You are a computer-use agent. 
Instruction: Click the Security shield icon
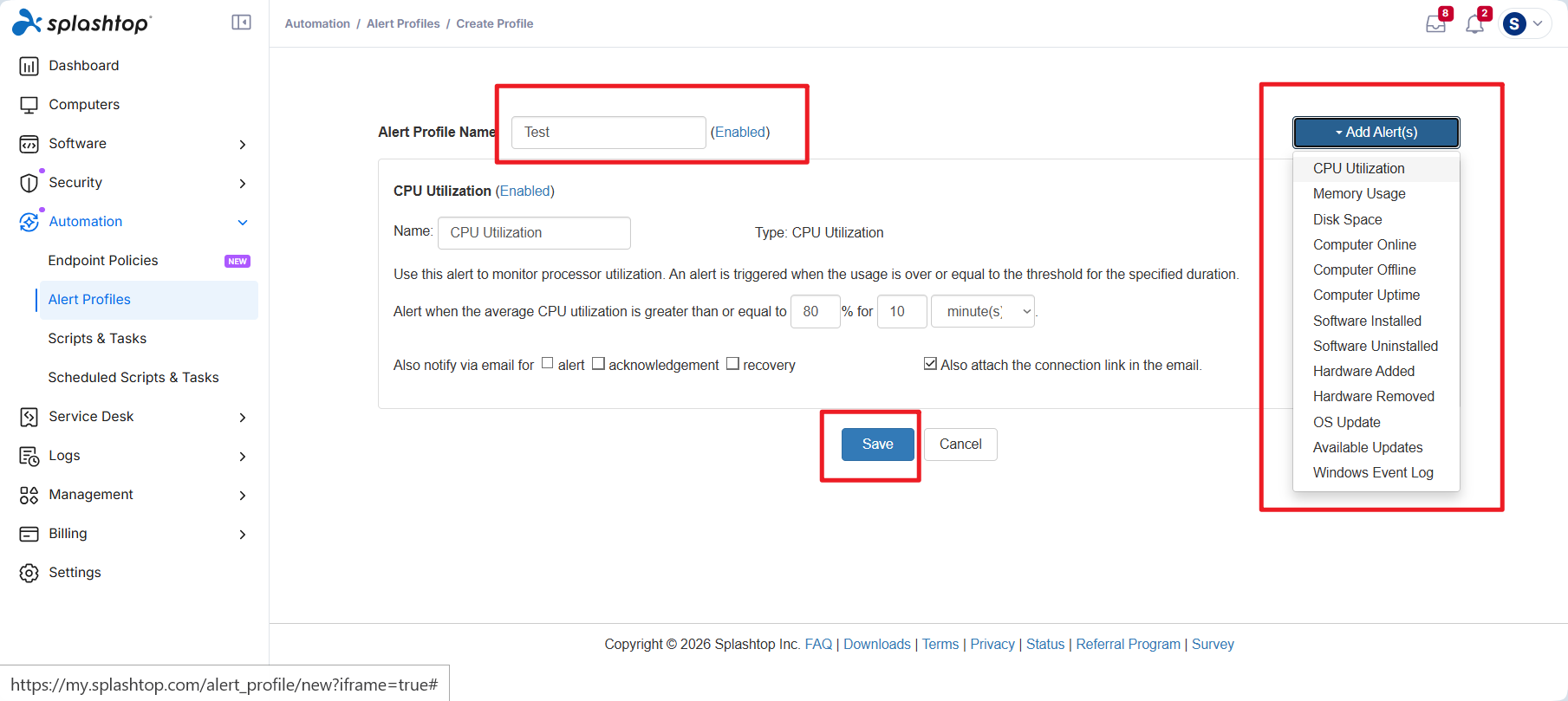click(29, 183)
